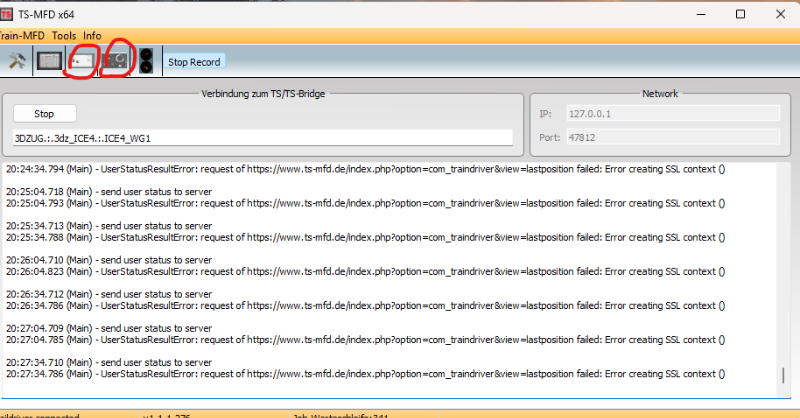800x418 pixels.
Task: Click the log scrollbar thumb
Action: (x=783, y=375)
